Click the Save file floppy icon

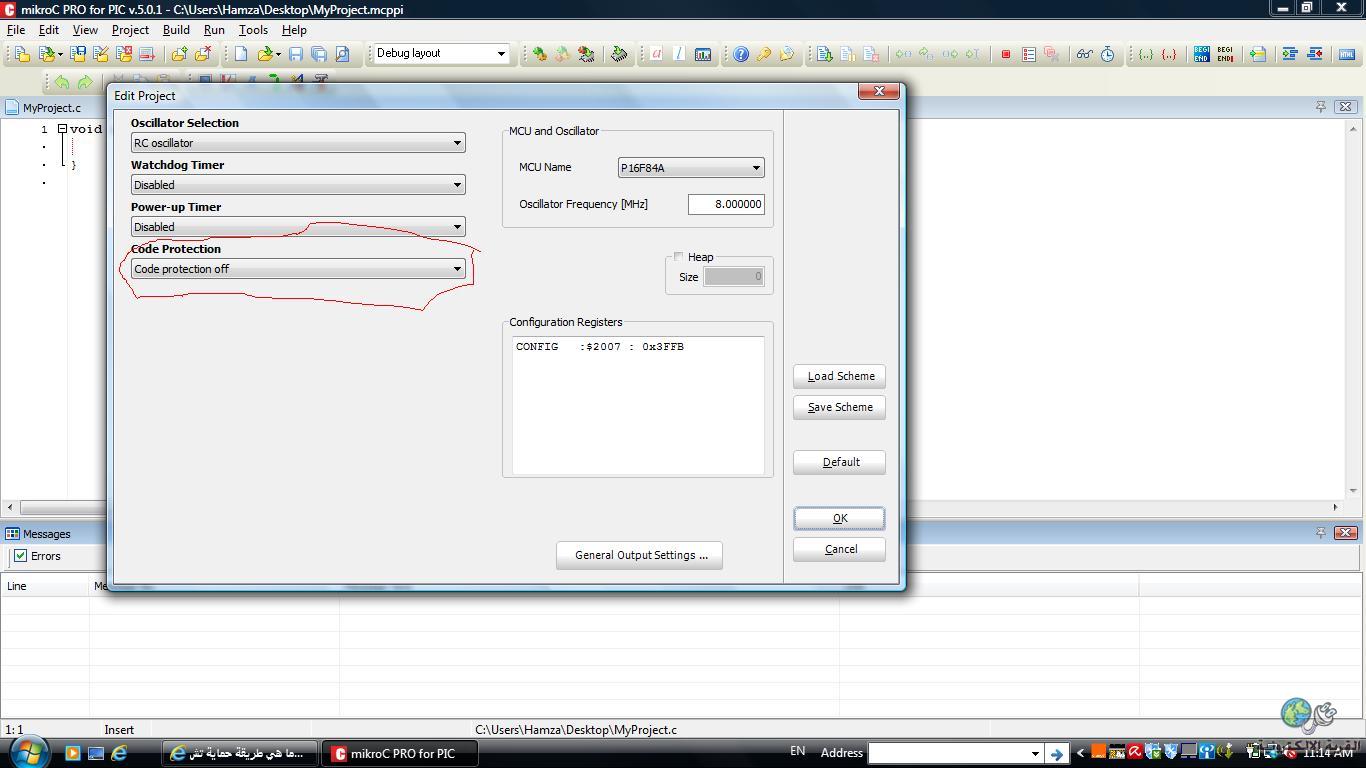[x=296, y=54]
